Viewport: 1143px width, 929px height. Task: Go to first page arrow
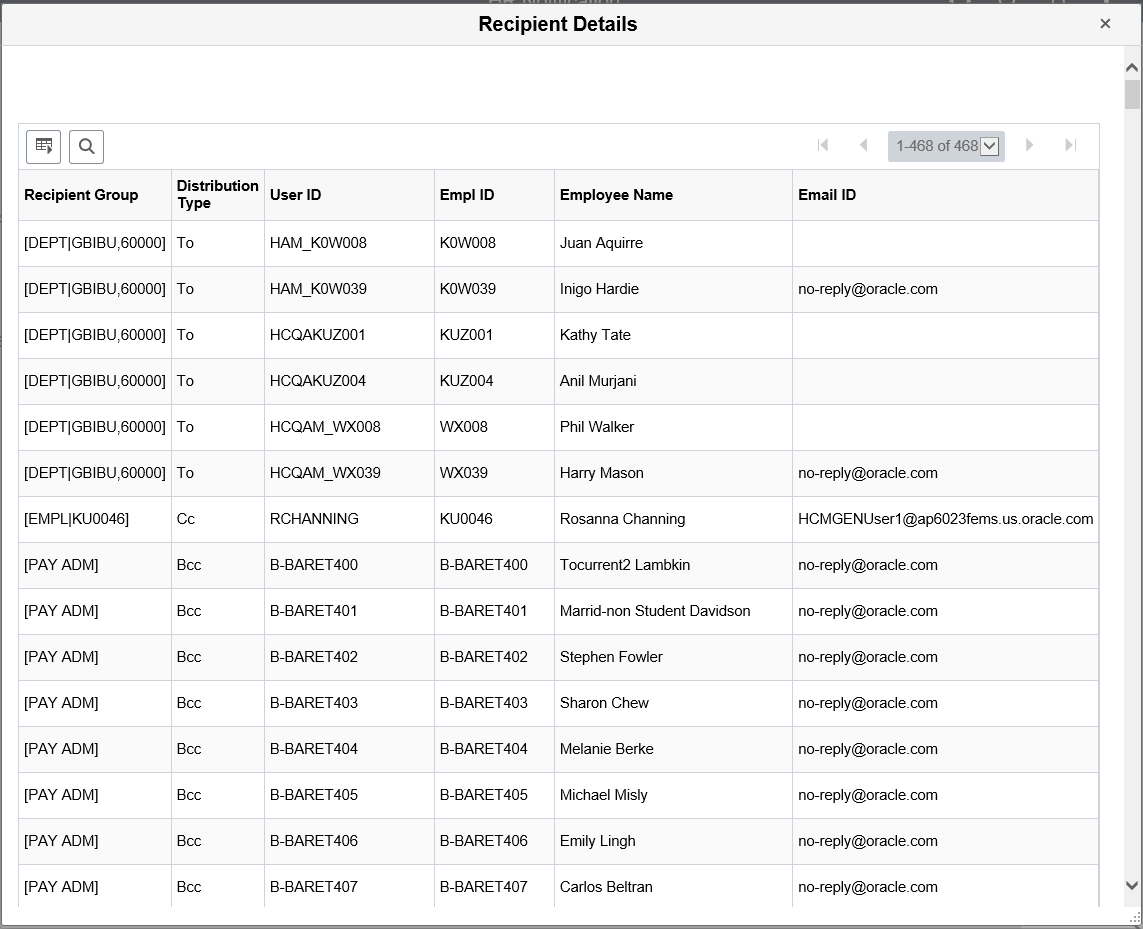(x=823, y=145)
